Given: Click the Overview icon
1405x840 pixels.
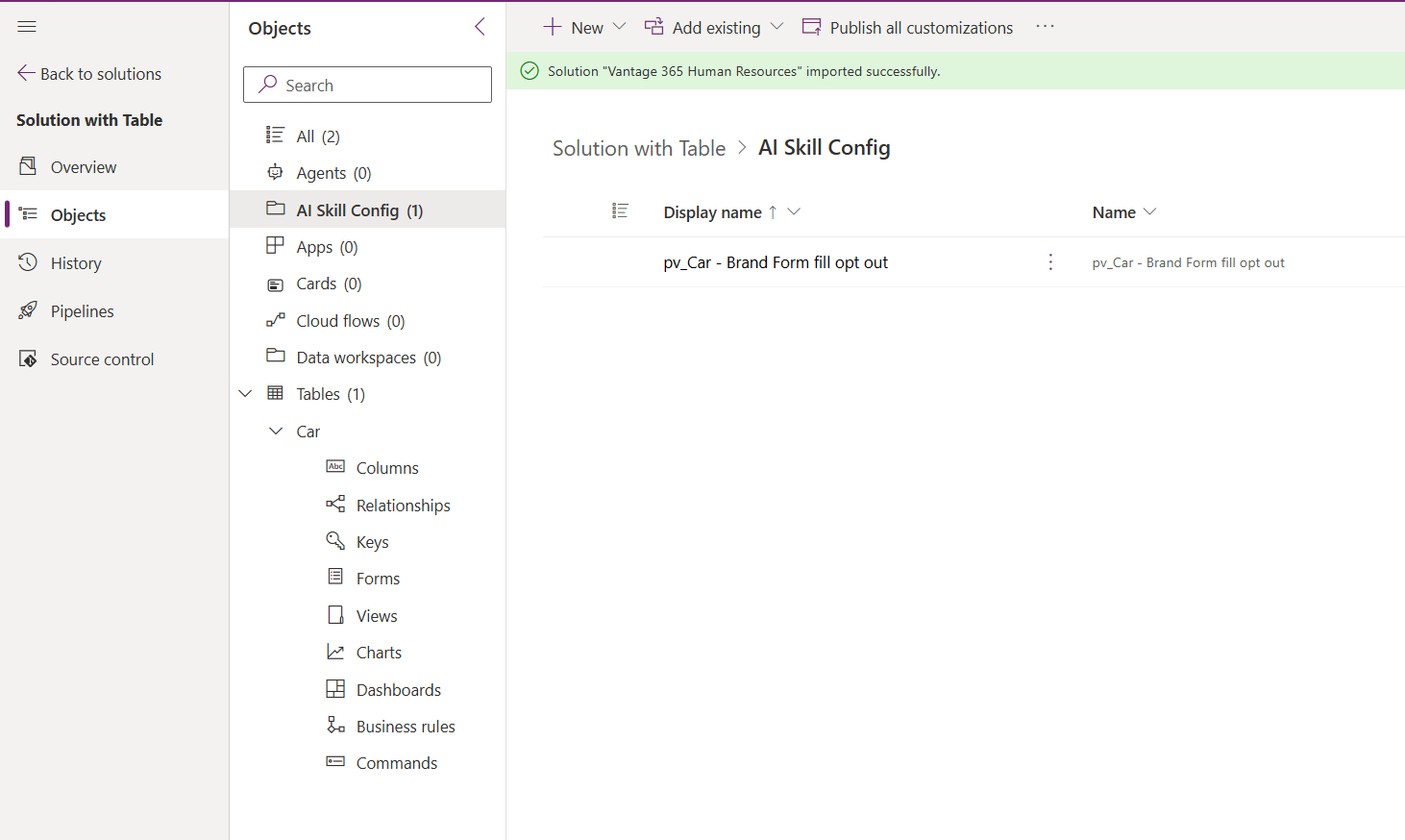Looking at the screenshot, I should tap(28, 166).
